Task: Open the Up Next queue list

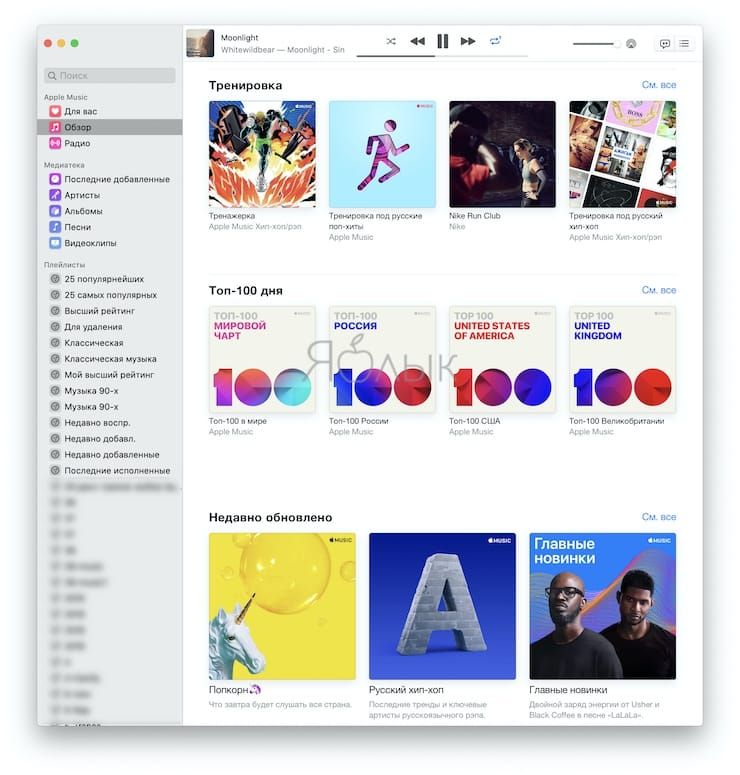Action: pyautogui.click(x=684, y=44)
